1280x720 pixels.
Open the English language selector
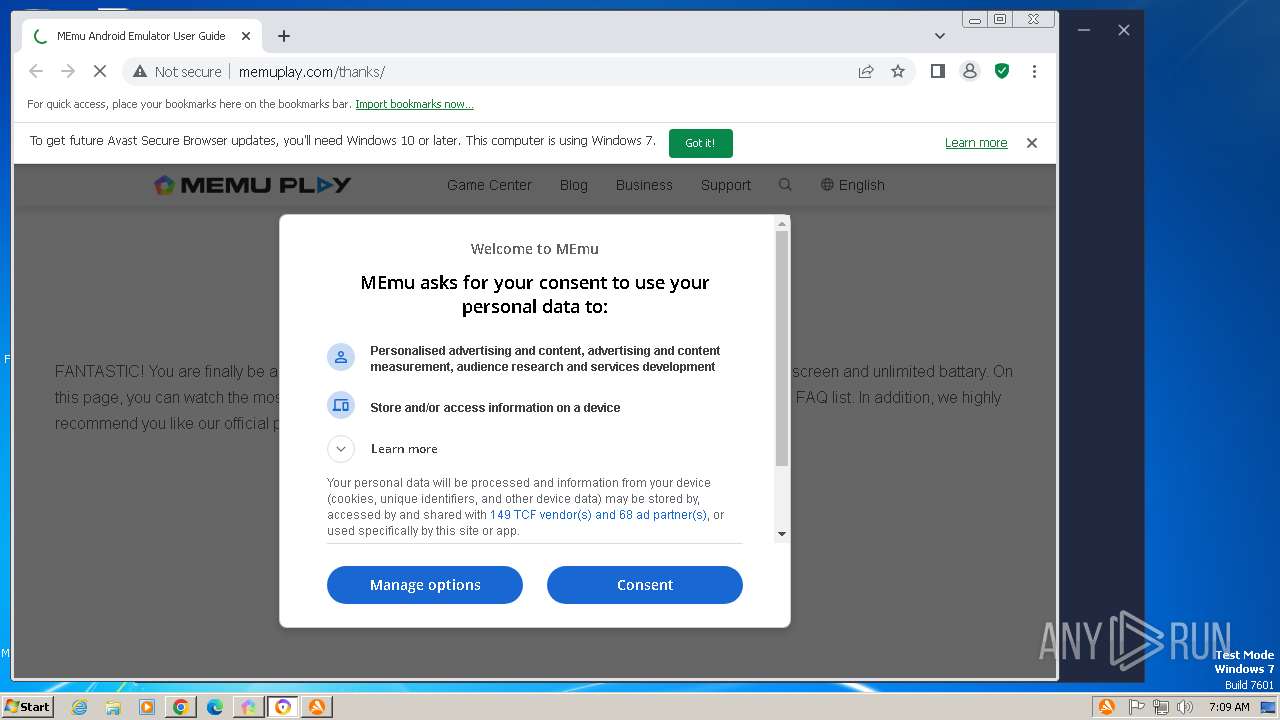[853, 185]
